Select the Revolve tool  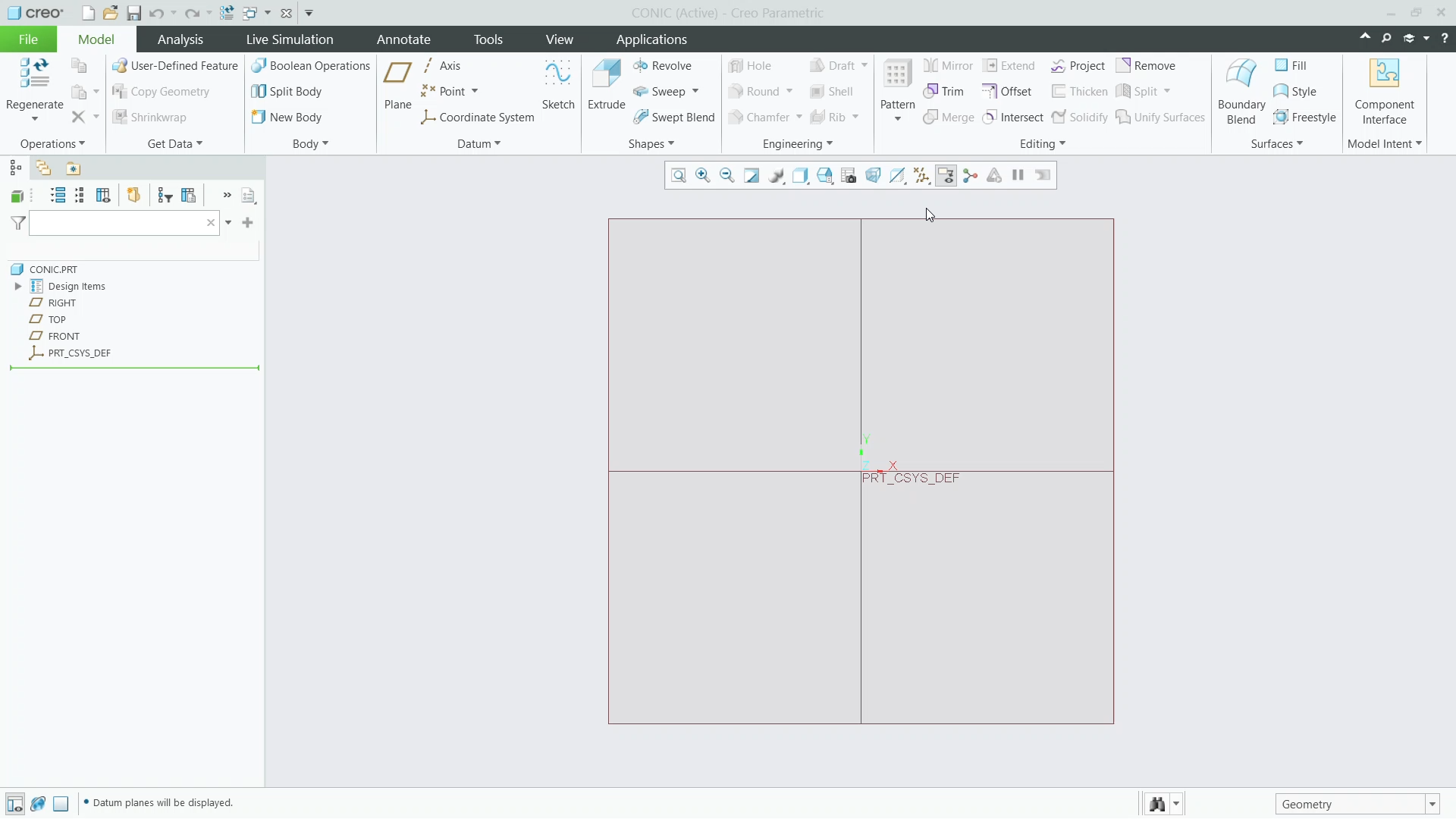(662, 66)
